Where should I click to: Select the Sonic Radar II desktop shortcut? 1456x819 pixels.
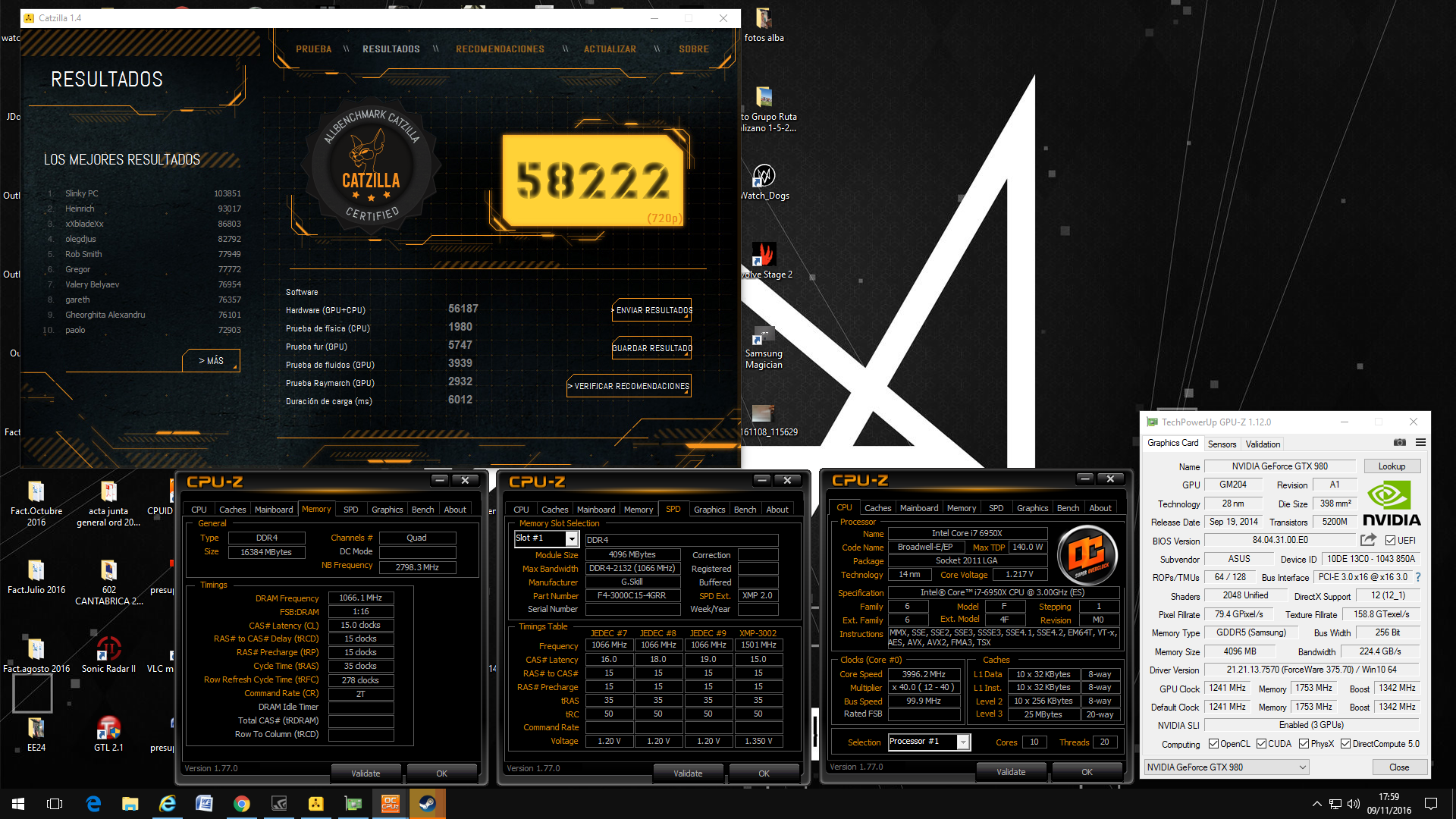tap(108, 655)
